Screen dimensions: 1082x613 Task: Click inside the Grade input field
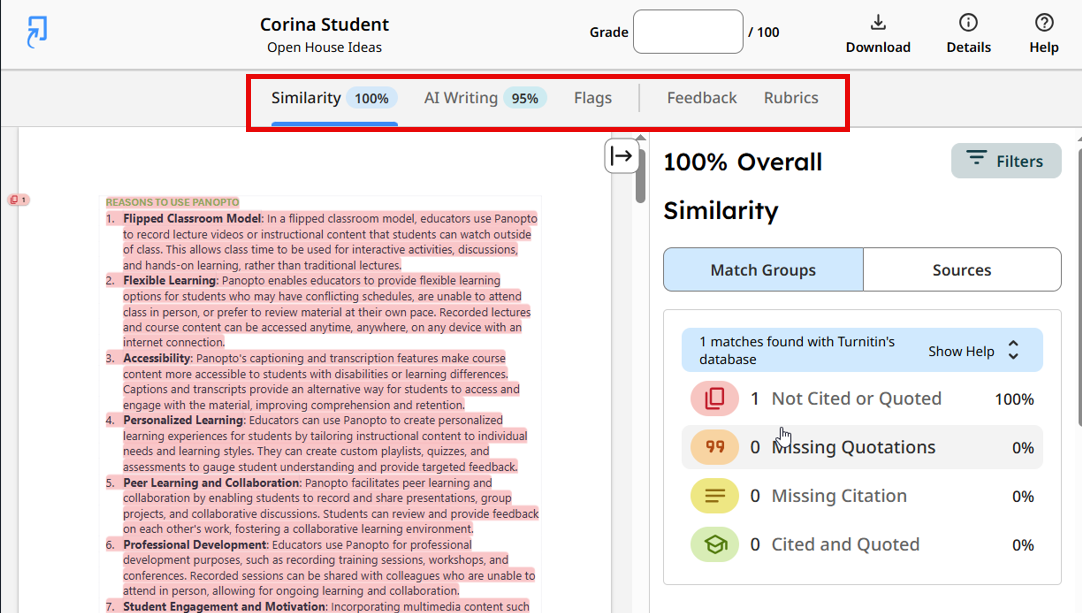coord(688,31)
